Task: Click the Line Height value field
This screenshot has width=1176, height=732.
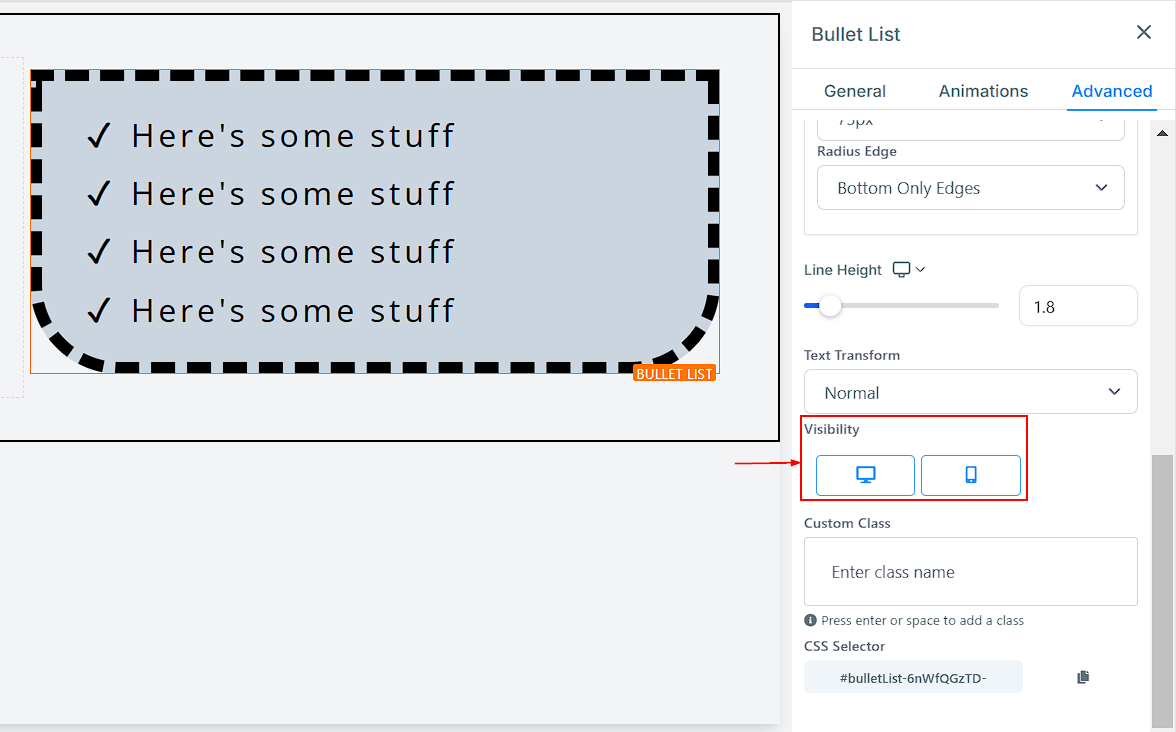Action: click(1077, 307)
